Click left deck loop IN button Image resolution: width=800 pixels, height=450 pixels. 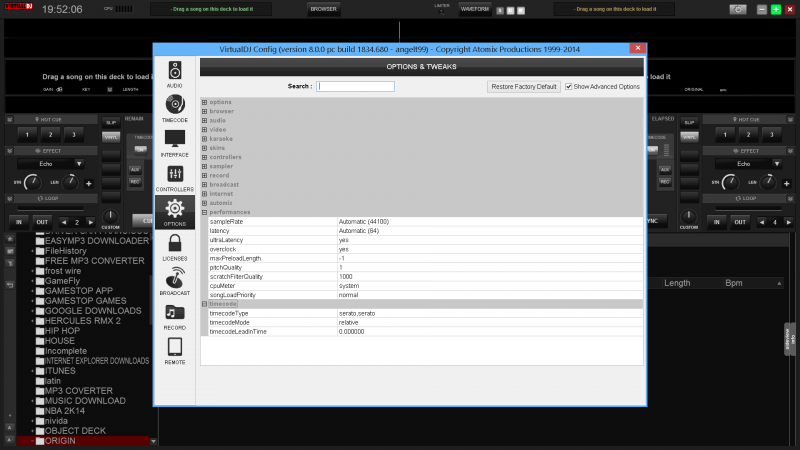pos(19,222)
